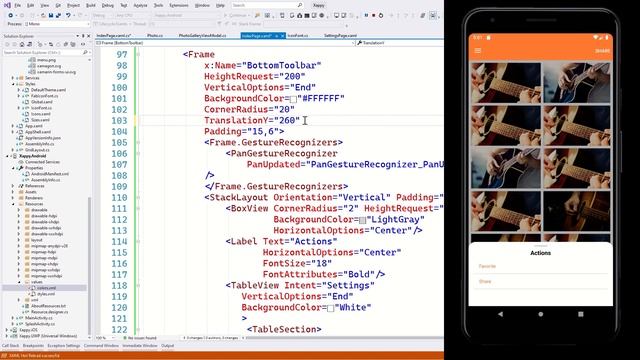
Task: Open the Debug menu
Action: 107,5
